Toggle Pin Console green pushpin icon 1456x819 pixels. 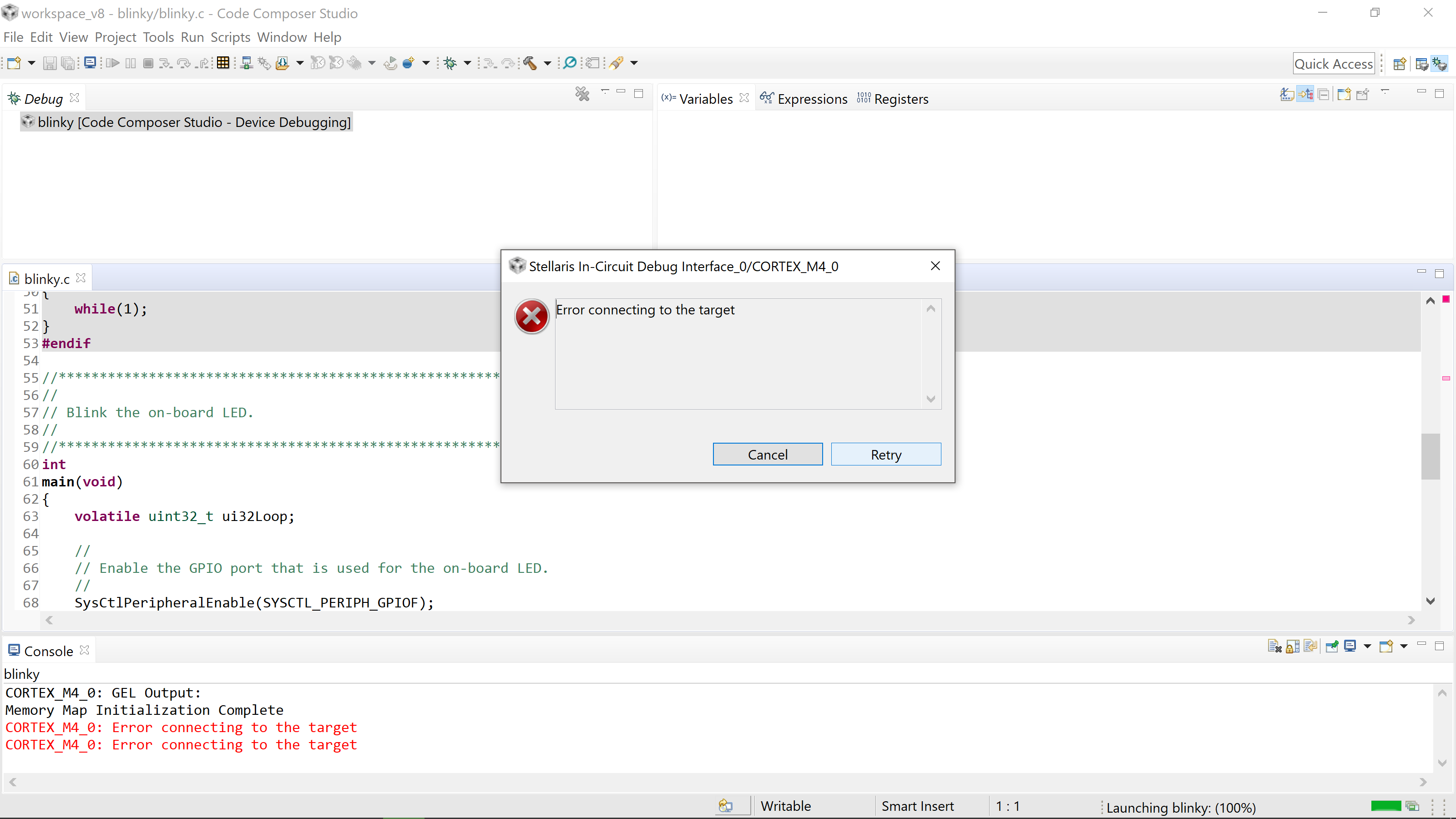pyautogui.click(x=1332, y=646)
